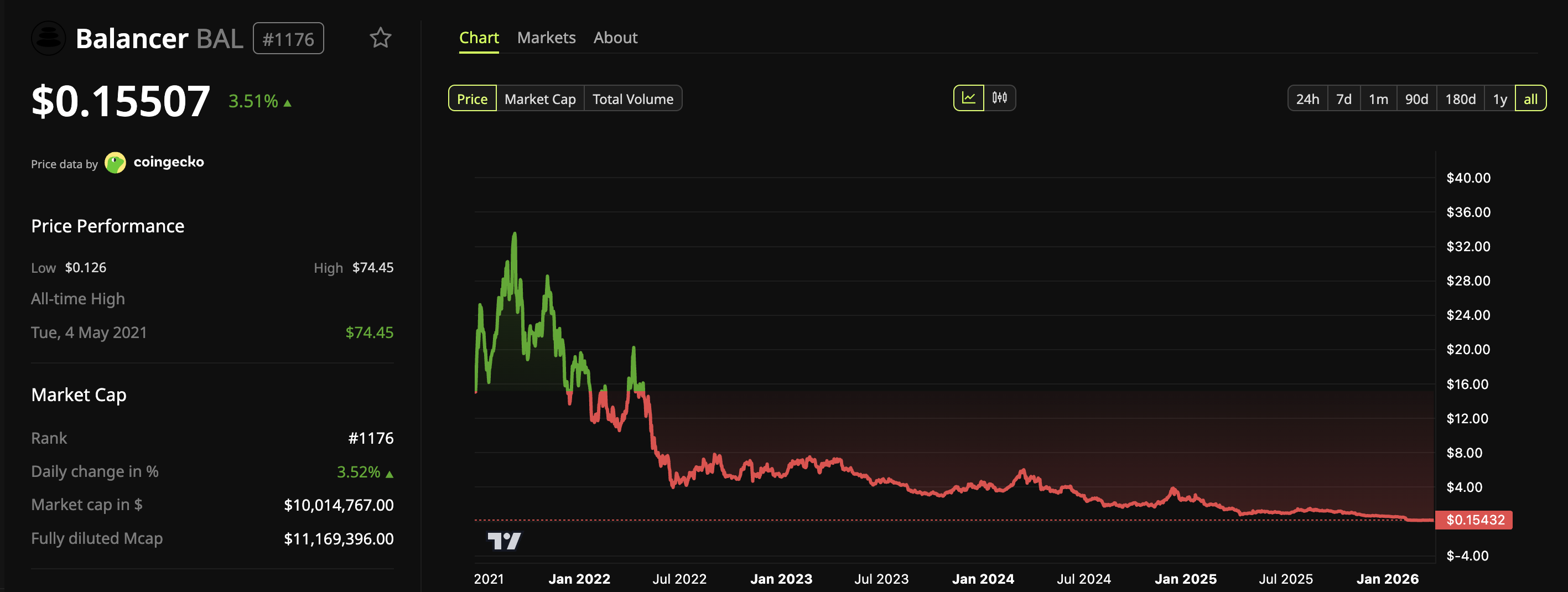Set chart range to 24h
The width and height of the screenshot is (1568, 592).
[x=1307, y=98]
